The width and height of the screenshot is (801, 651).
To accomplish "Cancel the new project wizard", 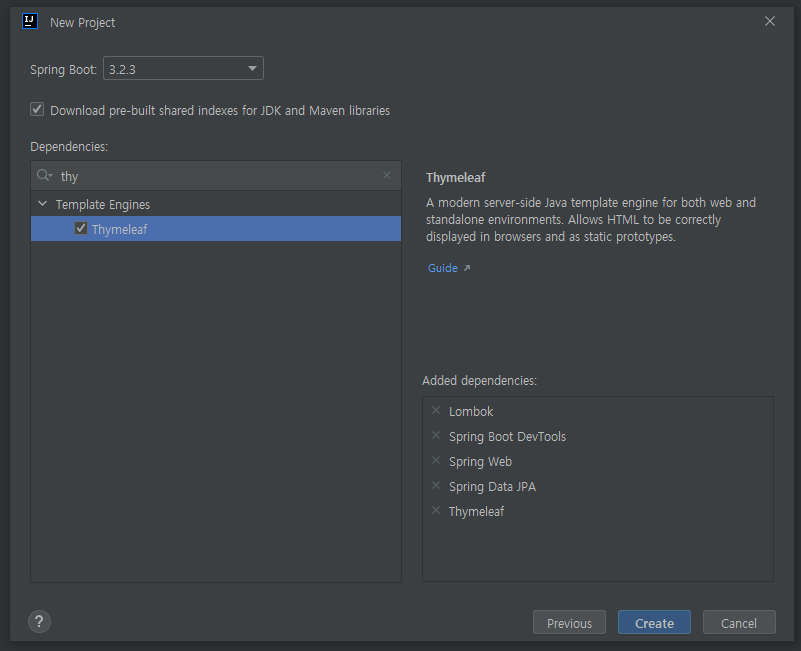I will point(739,622).
